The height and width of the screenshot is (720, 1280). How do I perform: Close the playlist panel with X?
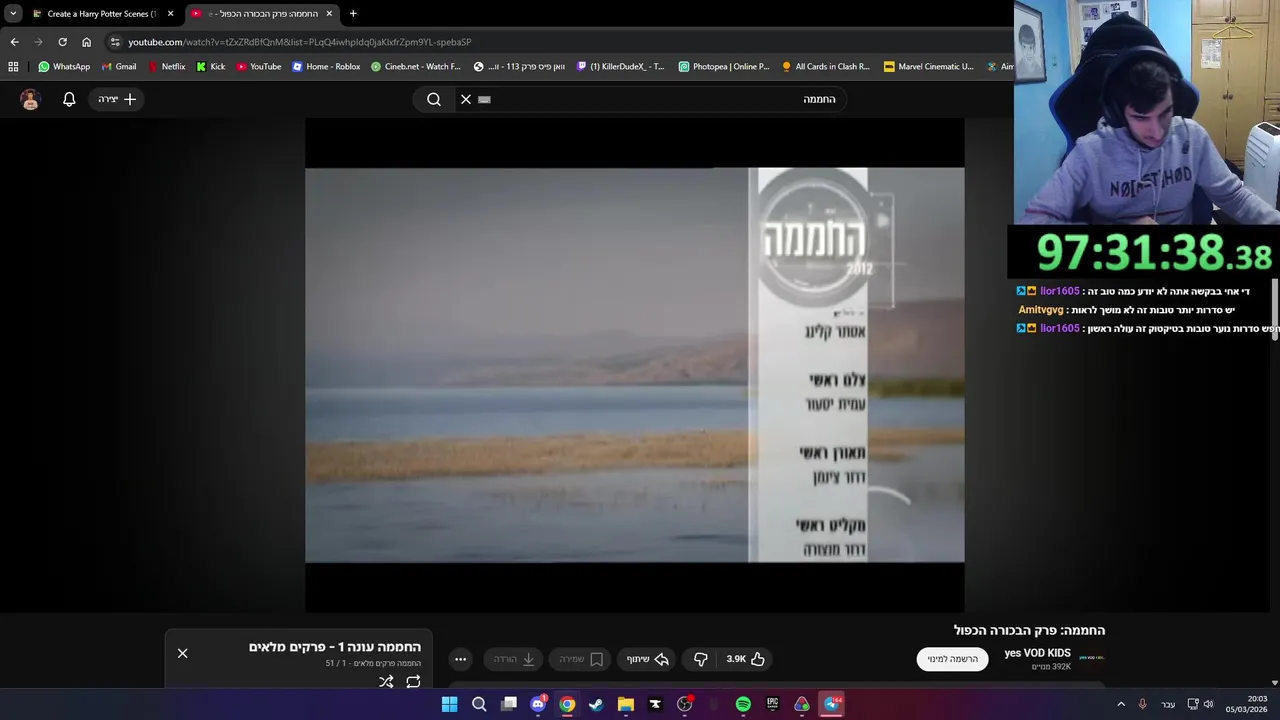click(182, 653)
